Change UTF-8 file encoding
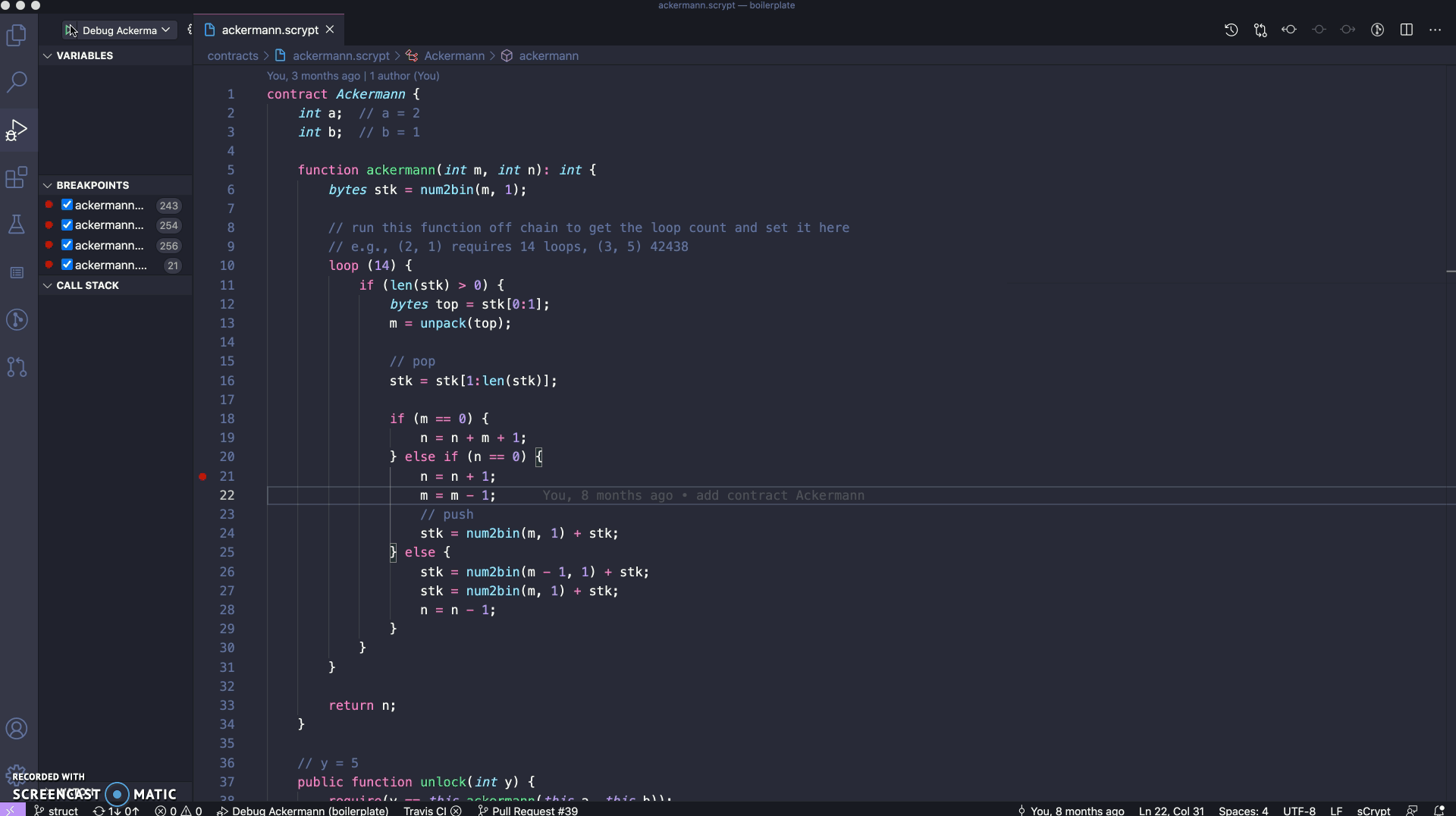This screenshot has height=816, width=1456. 1299,811
